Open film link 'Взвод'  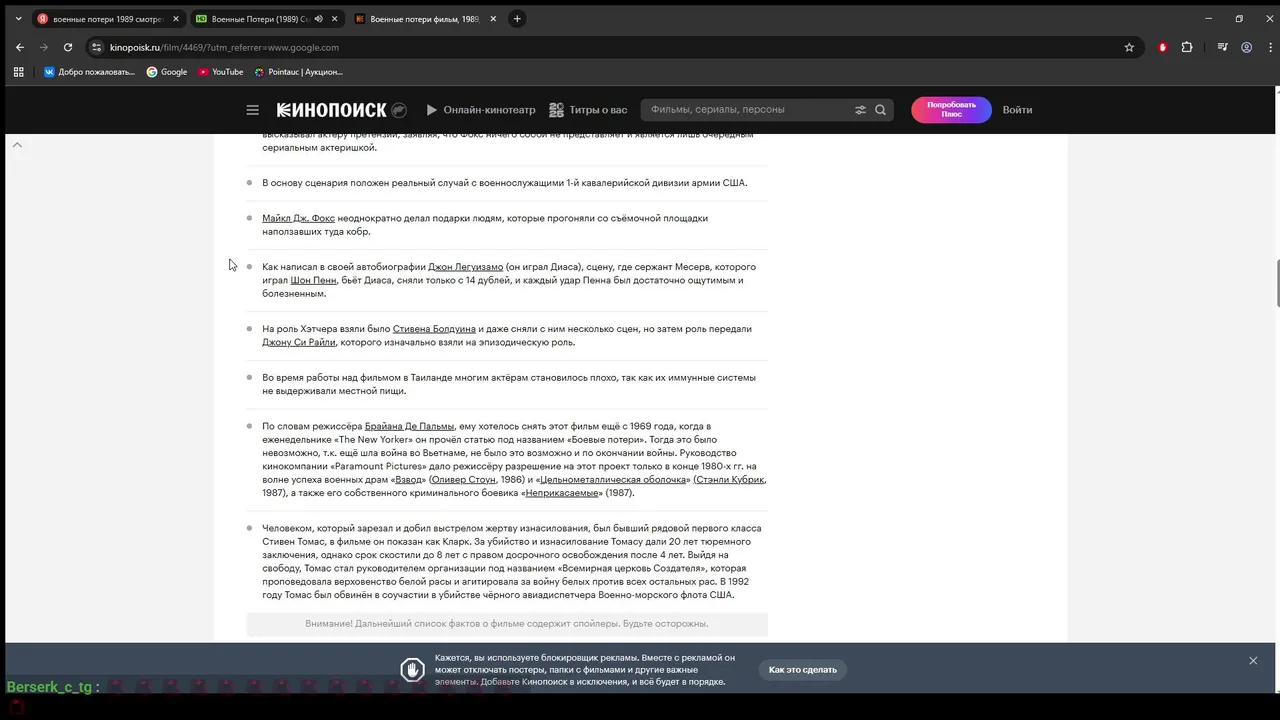409,480
